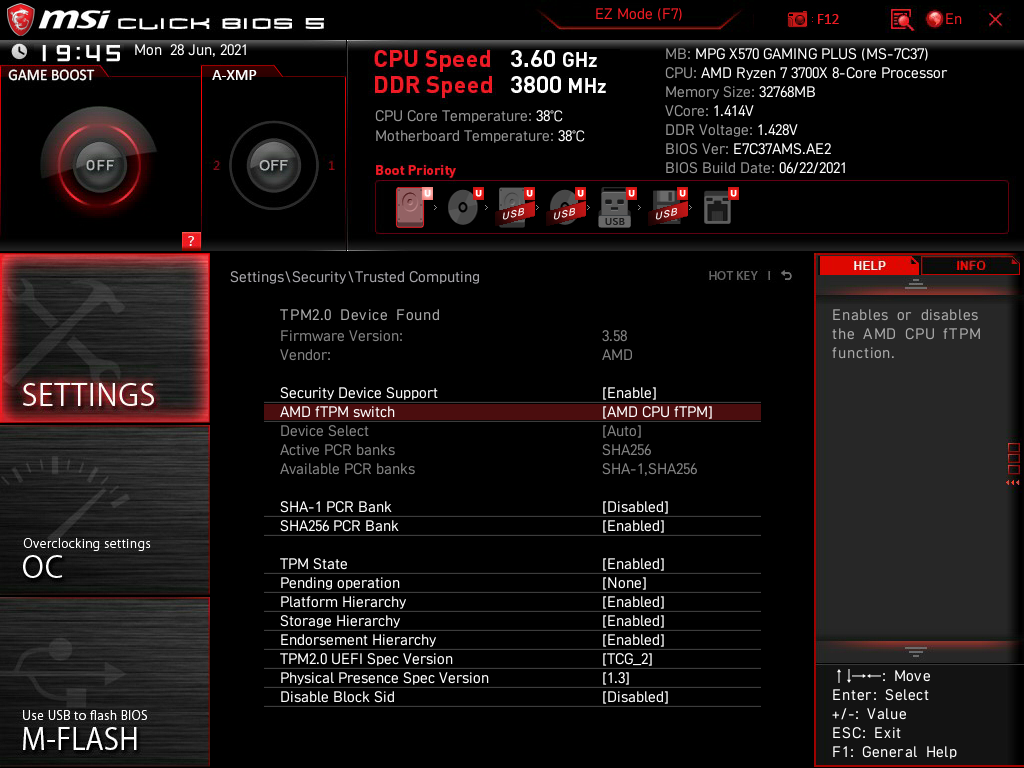The width and height of the screenshot is (1024, 768).
Task: Switch to the HELP tab
Action: pyautogui.click(x=869, y=265)
